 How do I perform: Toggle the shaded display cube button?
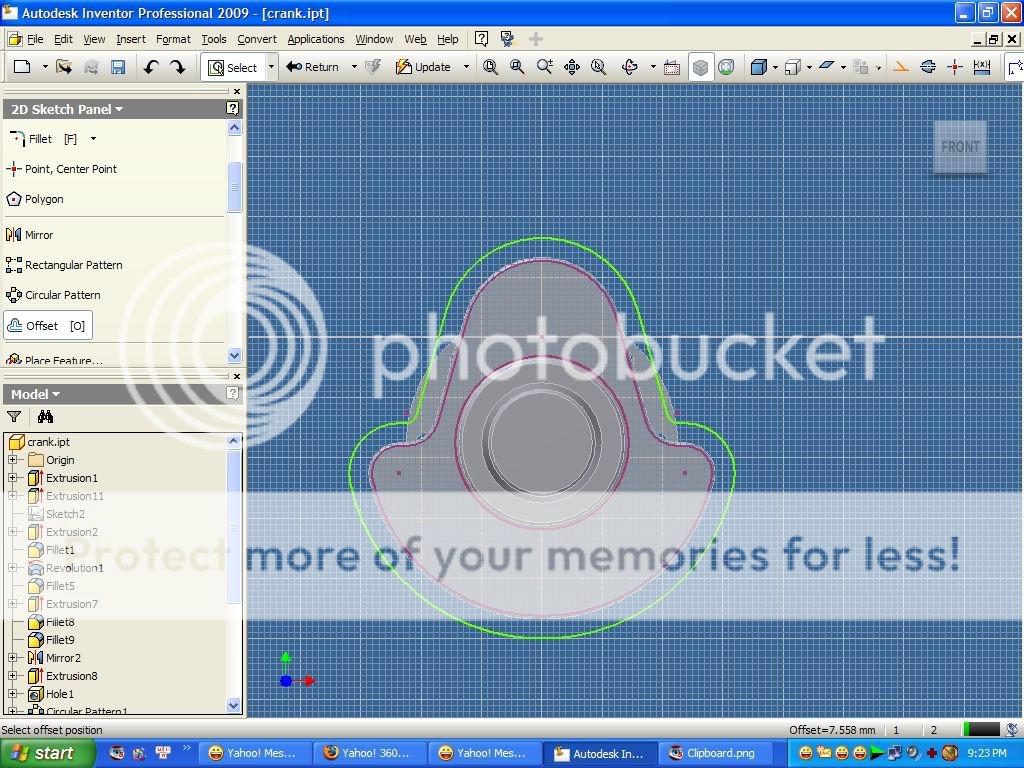pos(701,67)
